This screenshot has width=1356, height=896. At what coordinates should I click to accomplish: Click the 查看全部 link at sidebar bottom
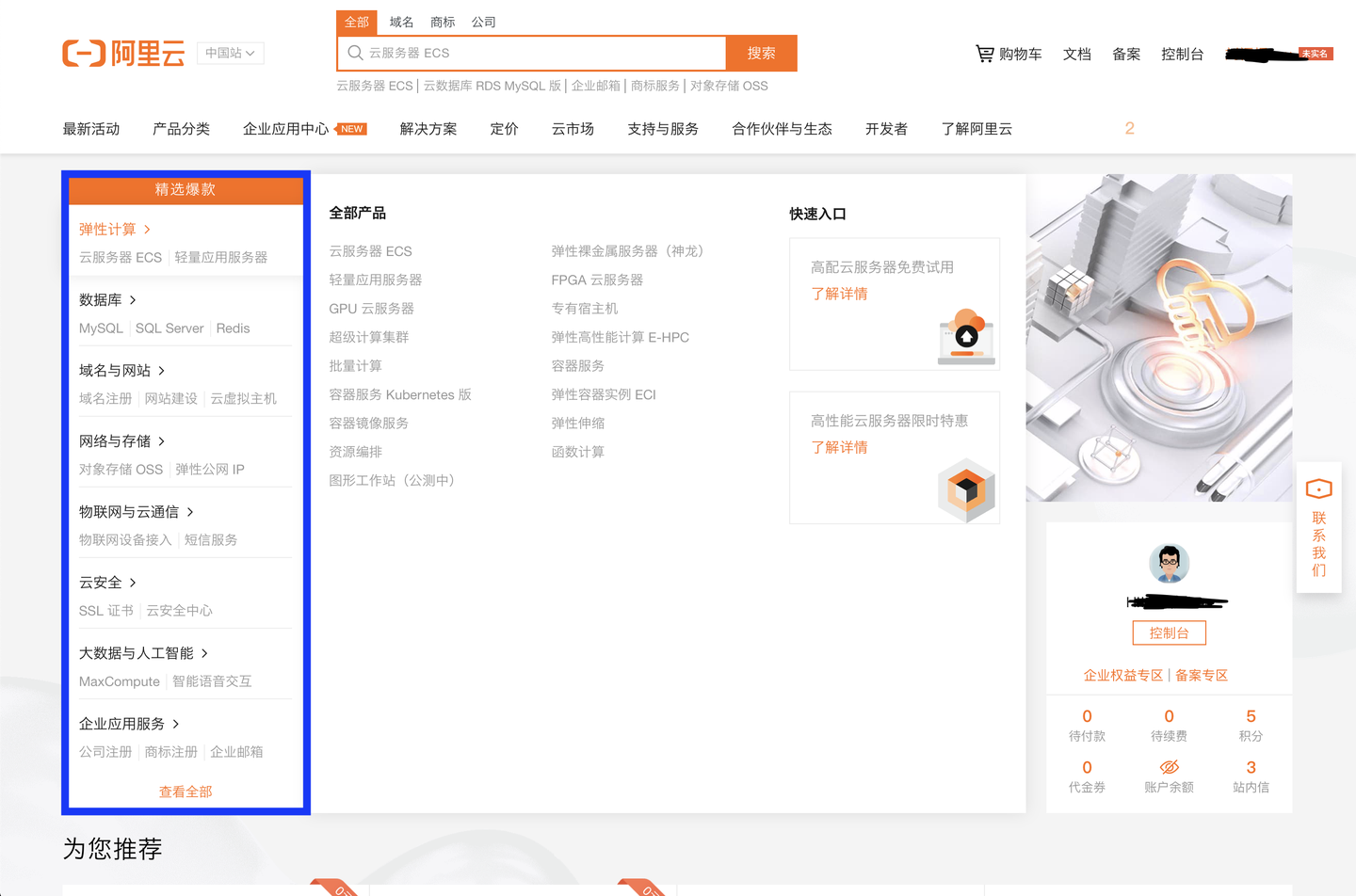tap(185, 792)
